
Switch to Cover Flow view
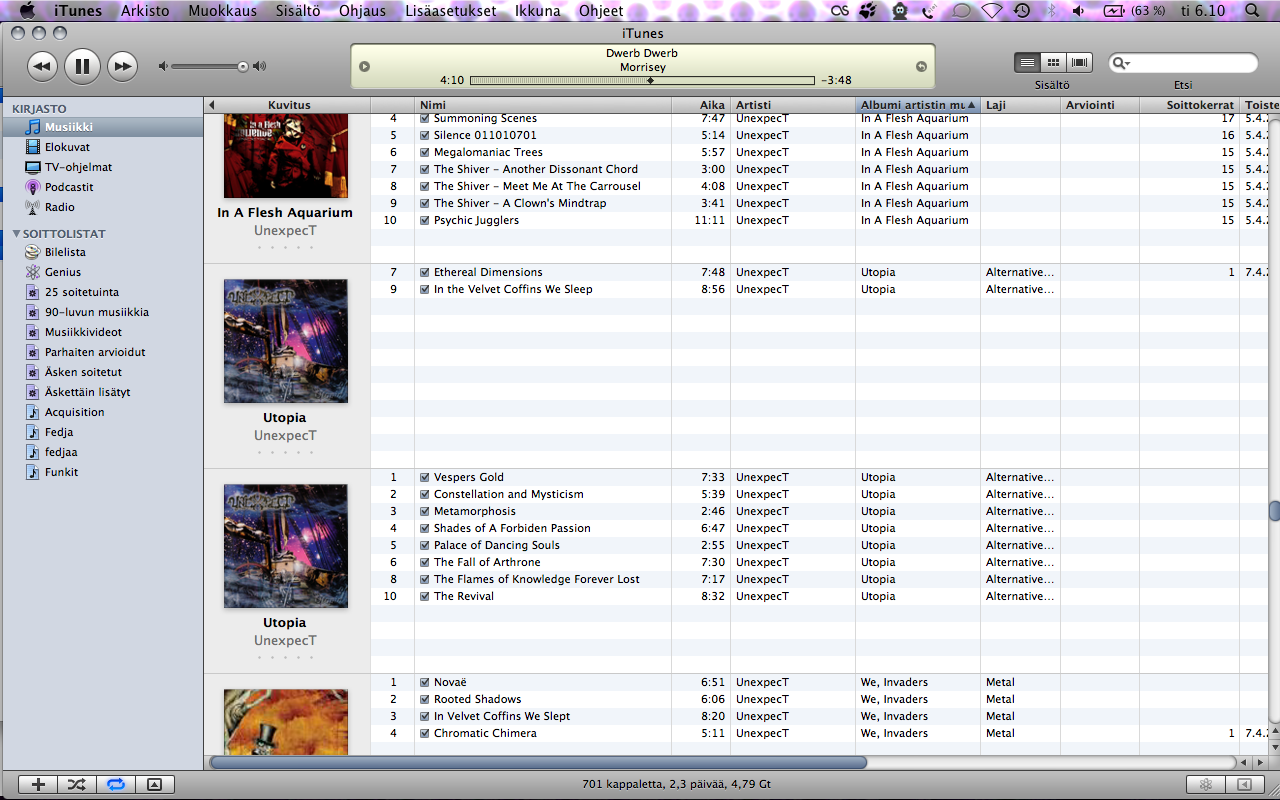pos(1079,62)
